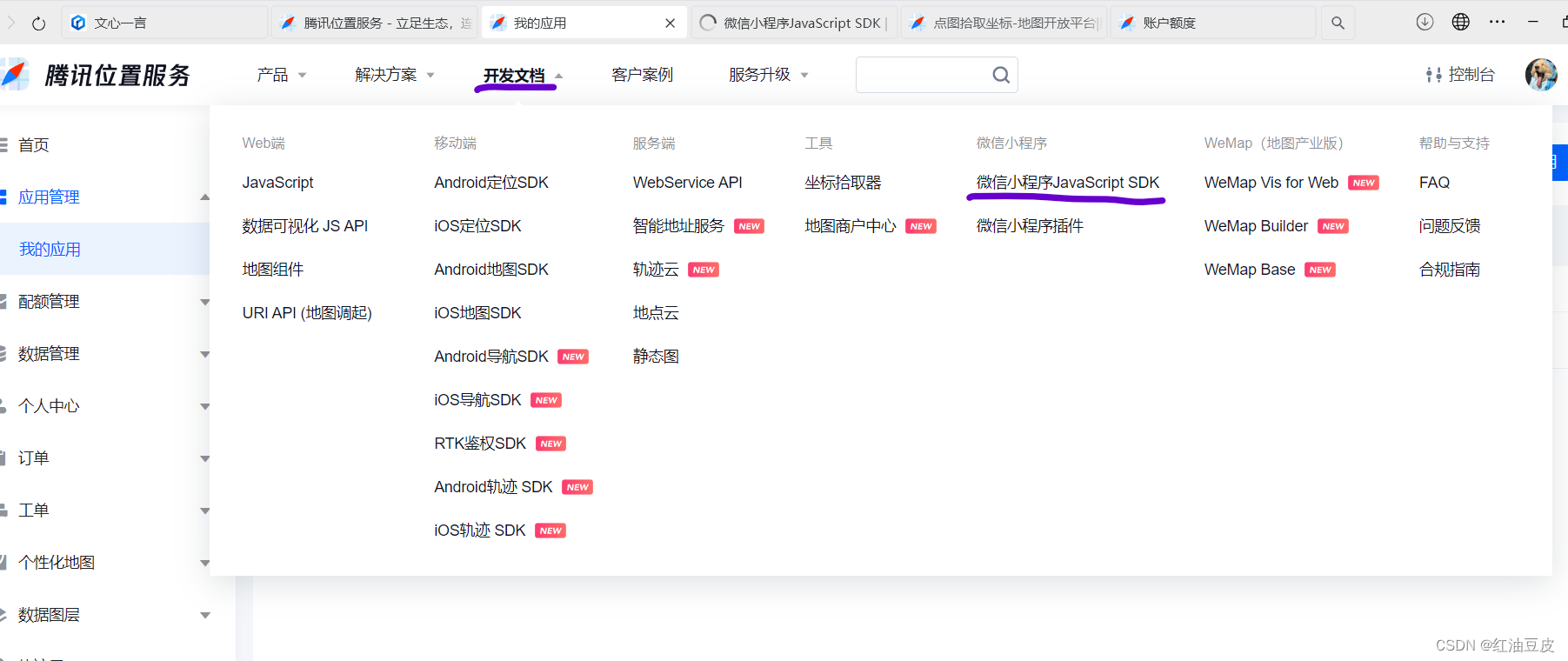Open the 地点云 link
Viewport: 1568px width, 661px height.
coord(656,313)
